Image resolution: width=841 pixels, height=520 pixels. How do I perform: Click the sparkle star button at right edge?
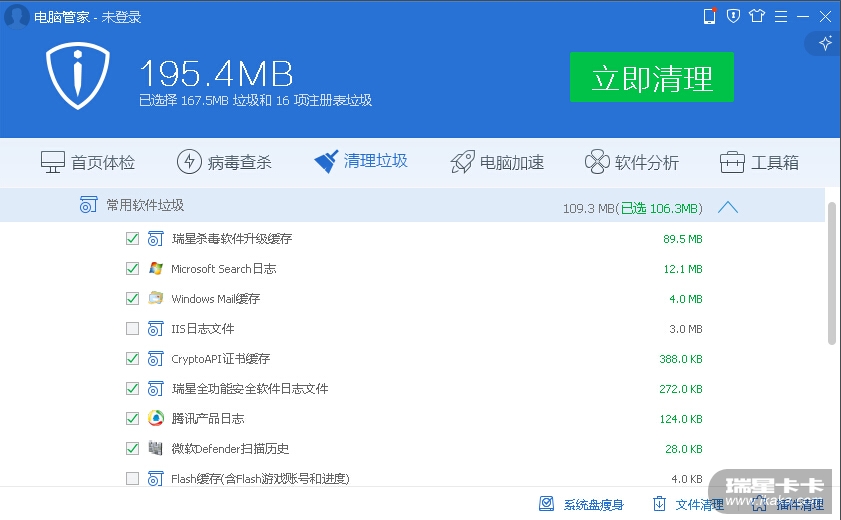[x=825, y=43]
